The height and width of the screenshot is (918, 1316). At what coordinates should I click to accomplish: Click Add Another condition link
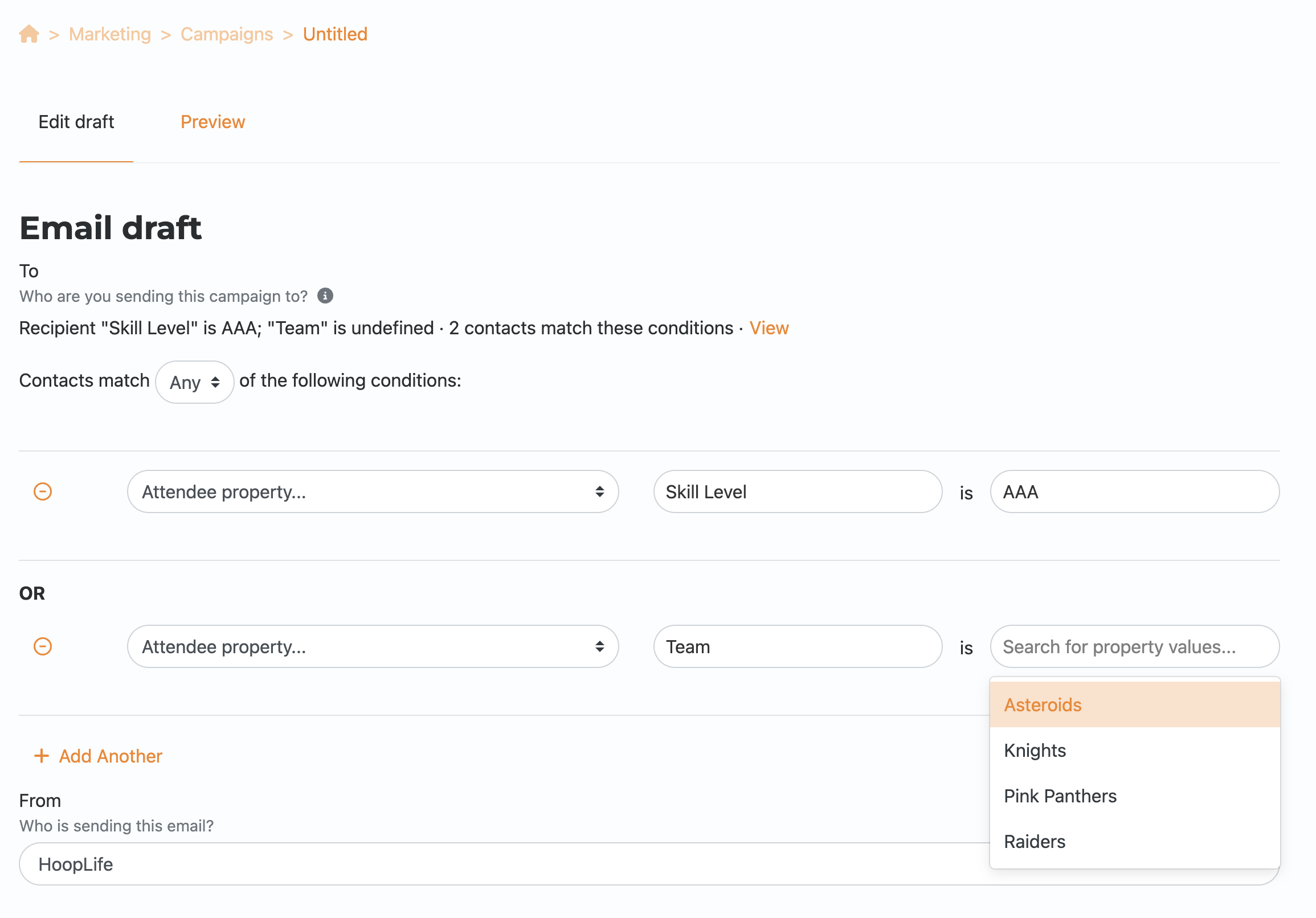point(111,756)
